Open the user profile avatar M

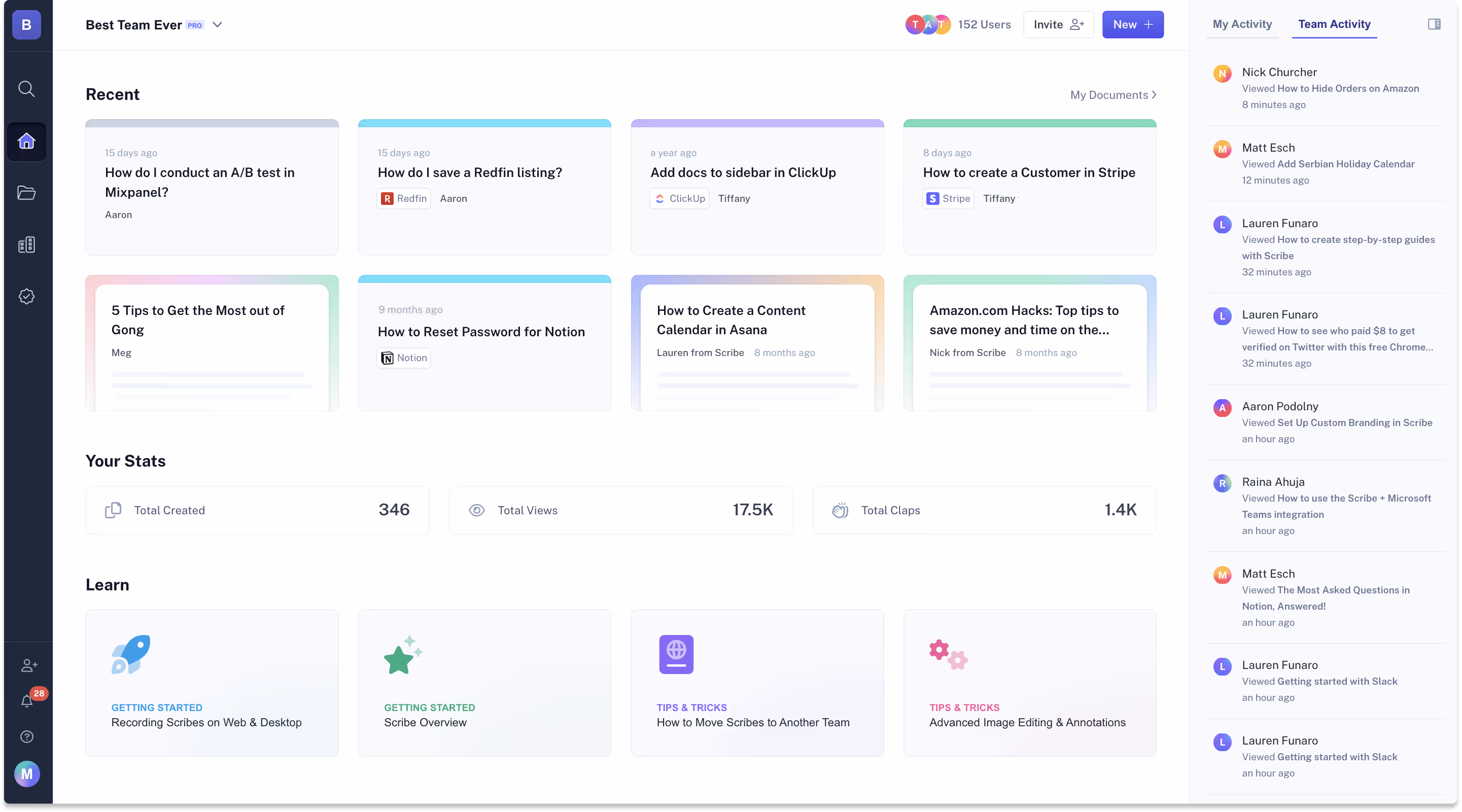pyautogui.click(x=27, y=774)
